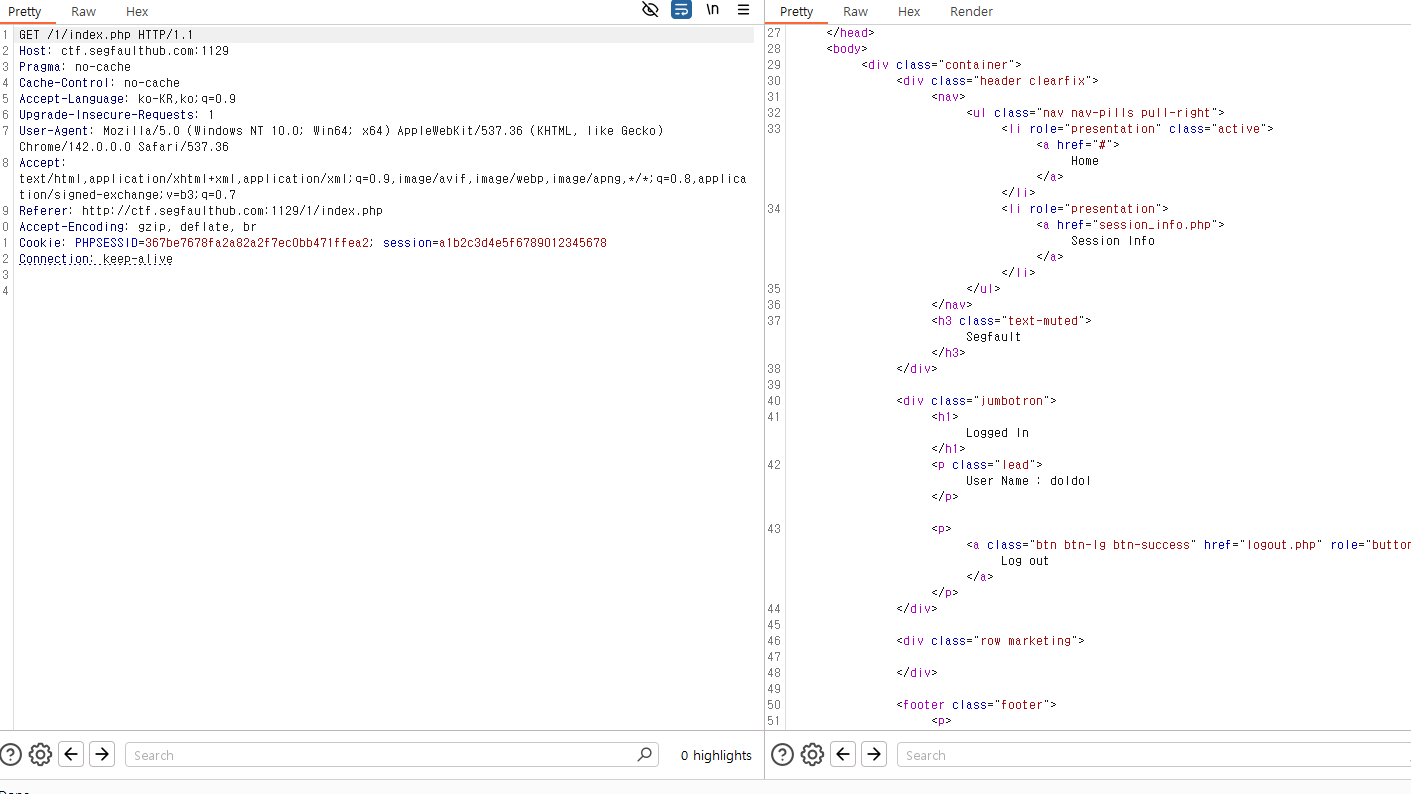Click the request panel help icon
The image size is (1411, 794).
(10, 755)
